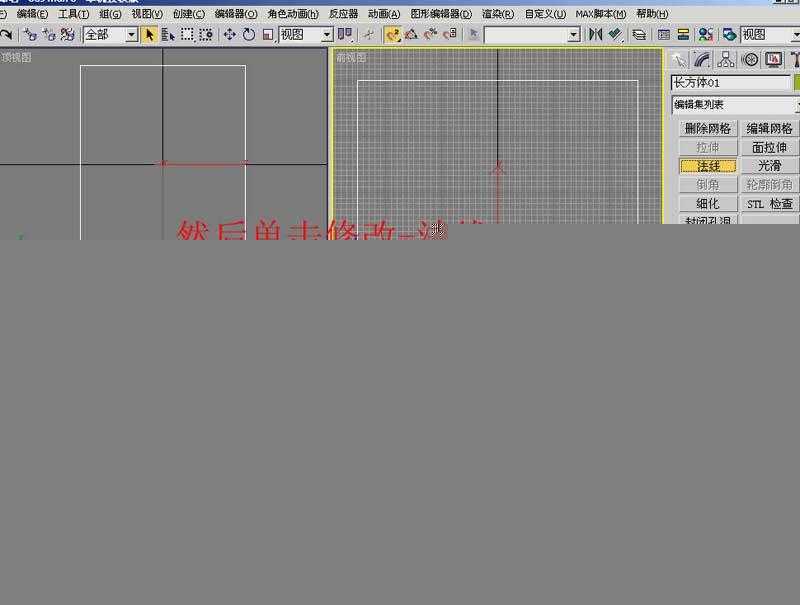
Task: Open the 编辑集列表 modifier list dropdown
Action: [x=735, y=105]
